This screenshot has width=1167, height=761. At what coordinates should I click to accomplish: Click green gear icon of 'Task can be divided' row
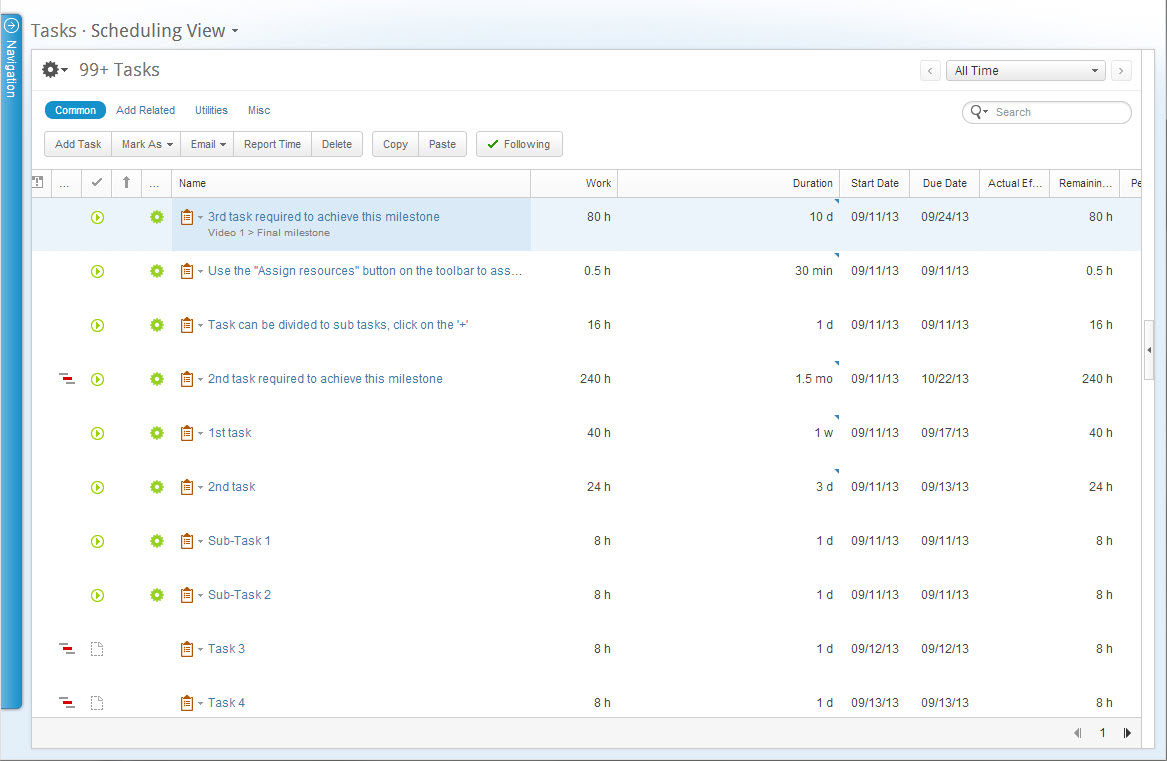pyautogui.click(x=156, y=325)
